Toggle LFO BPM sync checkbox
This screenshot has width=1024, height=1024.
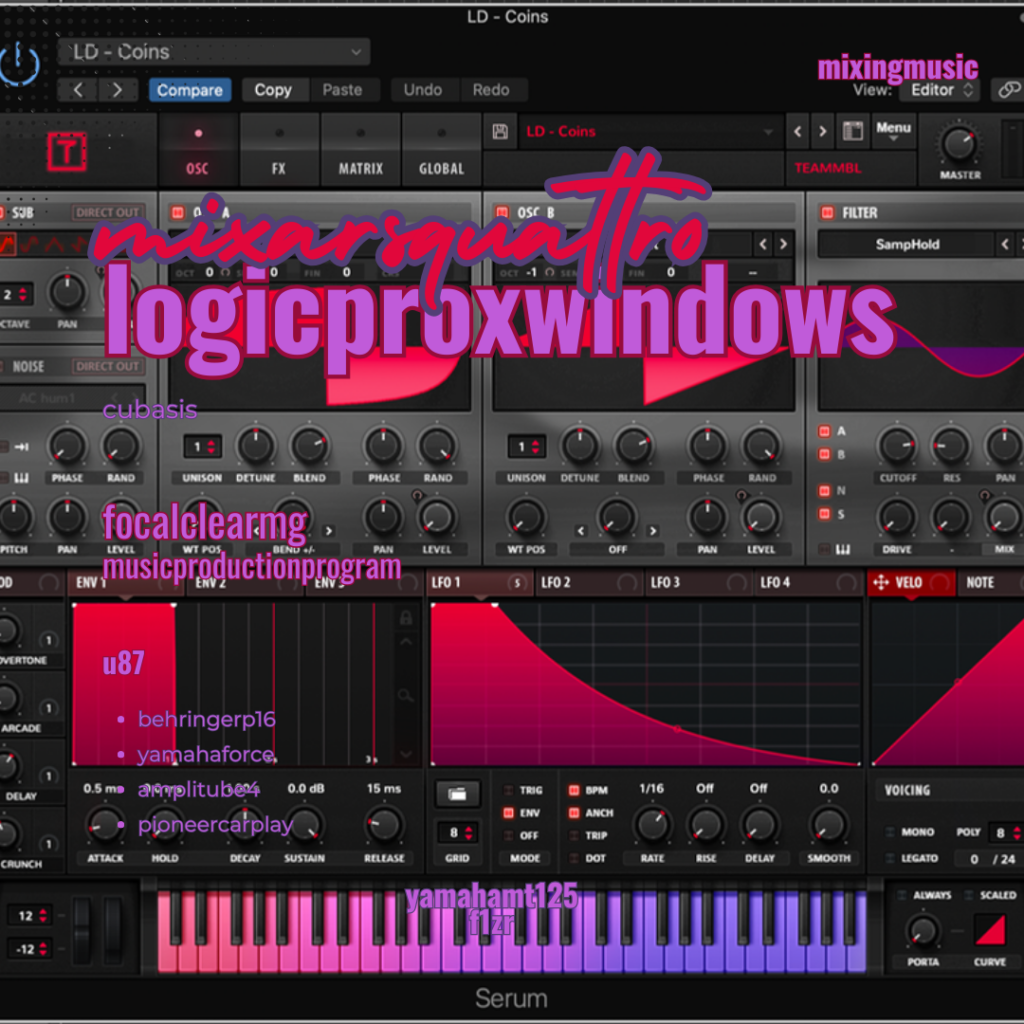[x=574, y=790]
